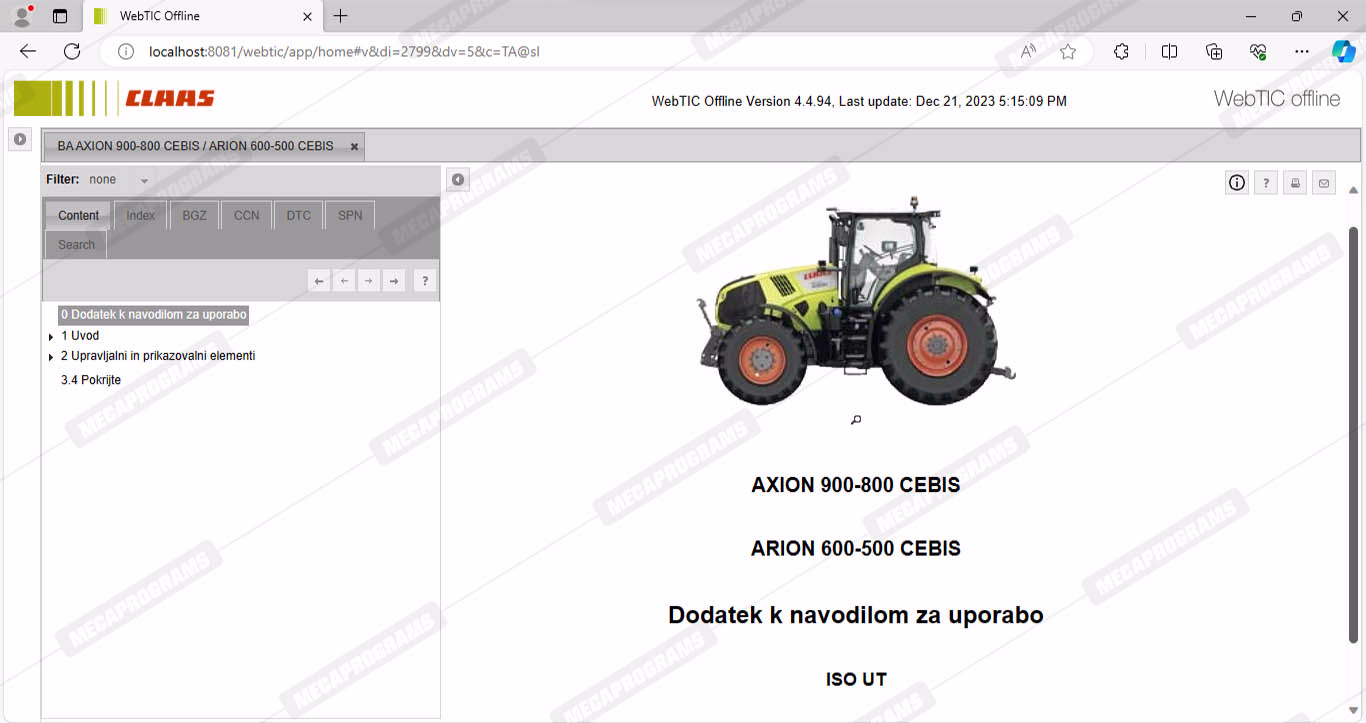The height and width of the screenshot is (723, 1366).
Task: Click the magnifier icon below tractor image
Action: pyautogui.click(x=856, y=420)
